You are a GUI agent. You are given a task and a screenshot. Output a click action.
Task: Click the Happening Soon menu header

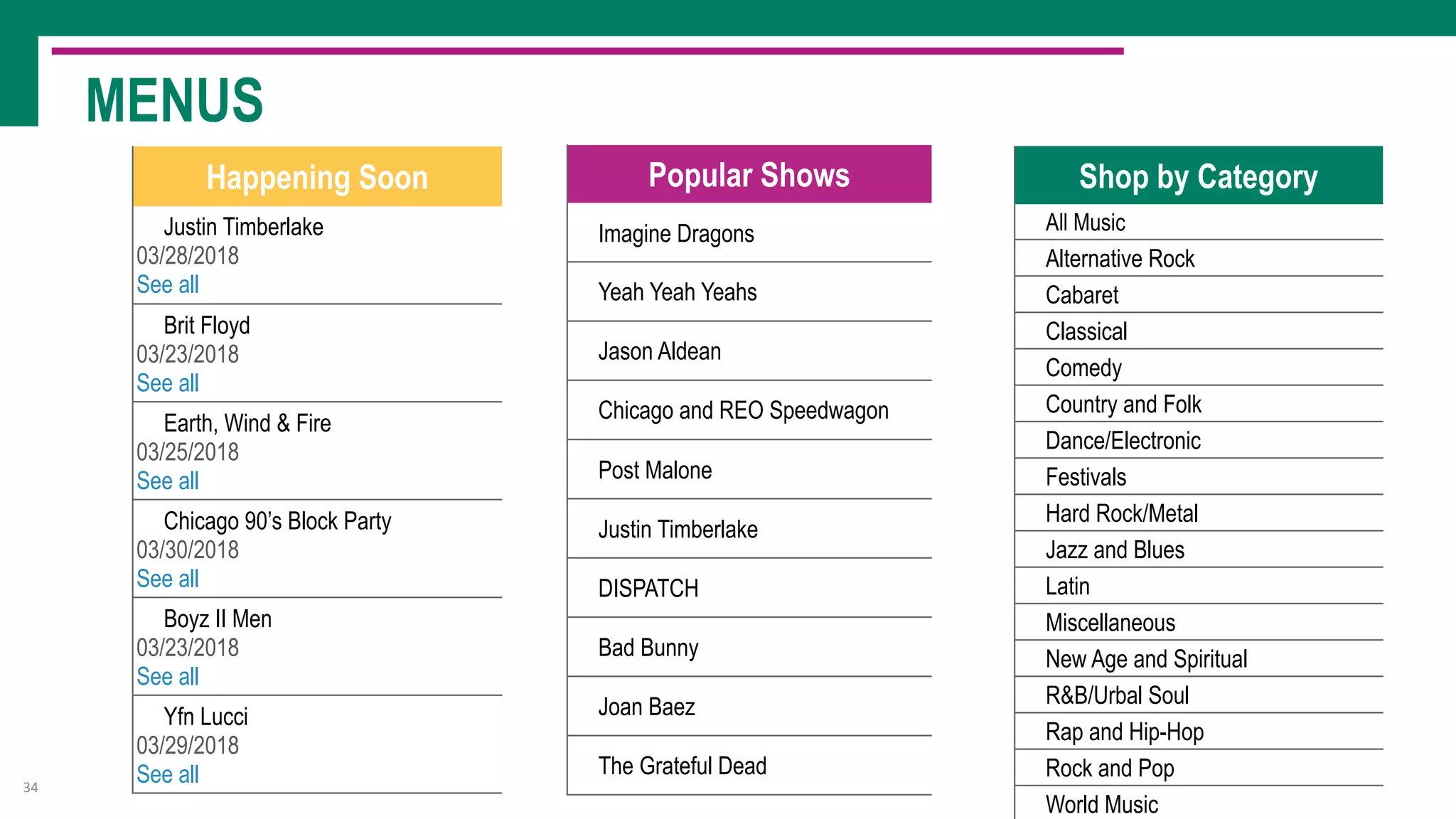[317, 176]
